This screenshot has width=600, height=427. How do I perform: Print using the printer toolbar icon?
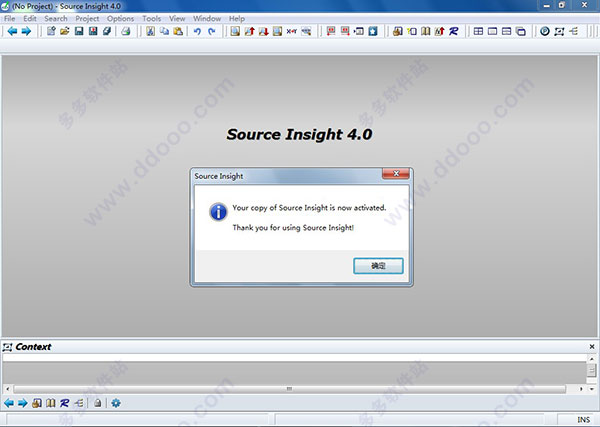(x=126, y=31)
